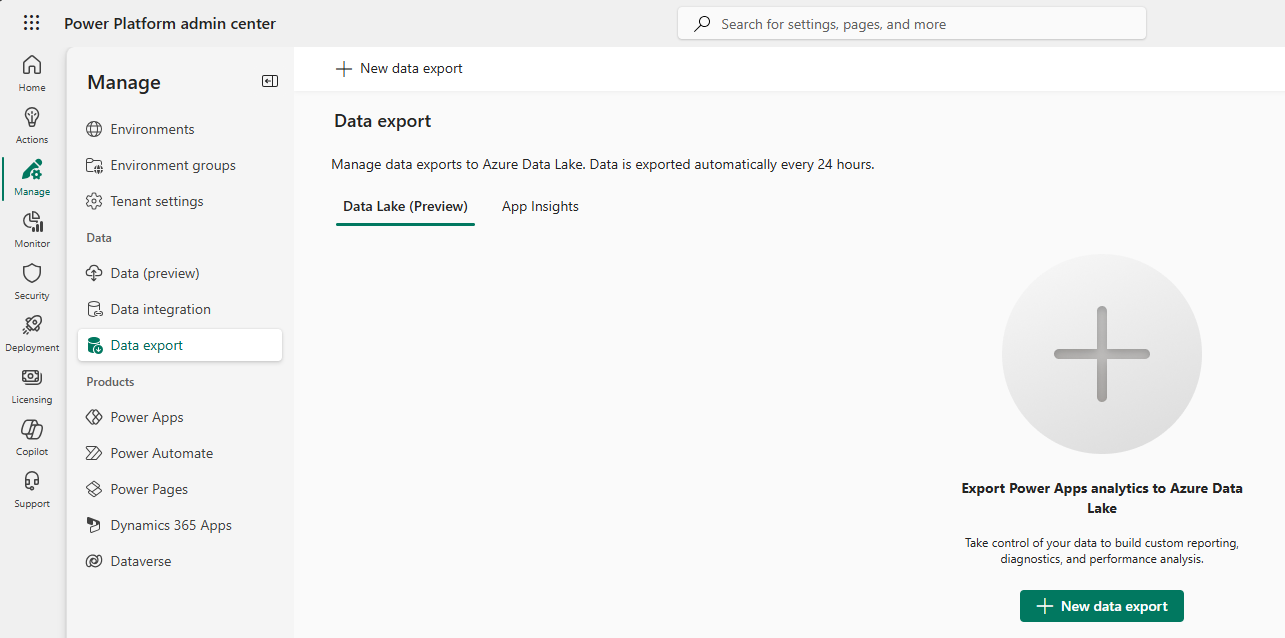The image size is (1285, 638).
Task: Select Monitor in the navigation rail
Action: 32,229
